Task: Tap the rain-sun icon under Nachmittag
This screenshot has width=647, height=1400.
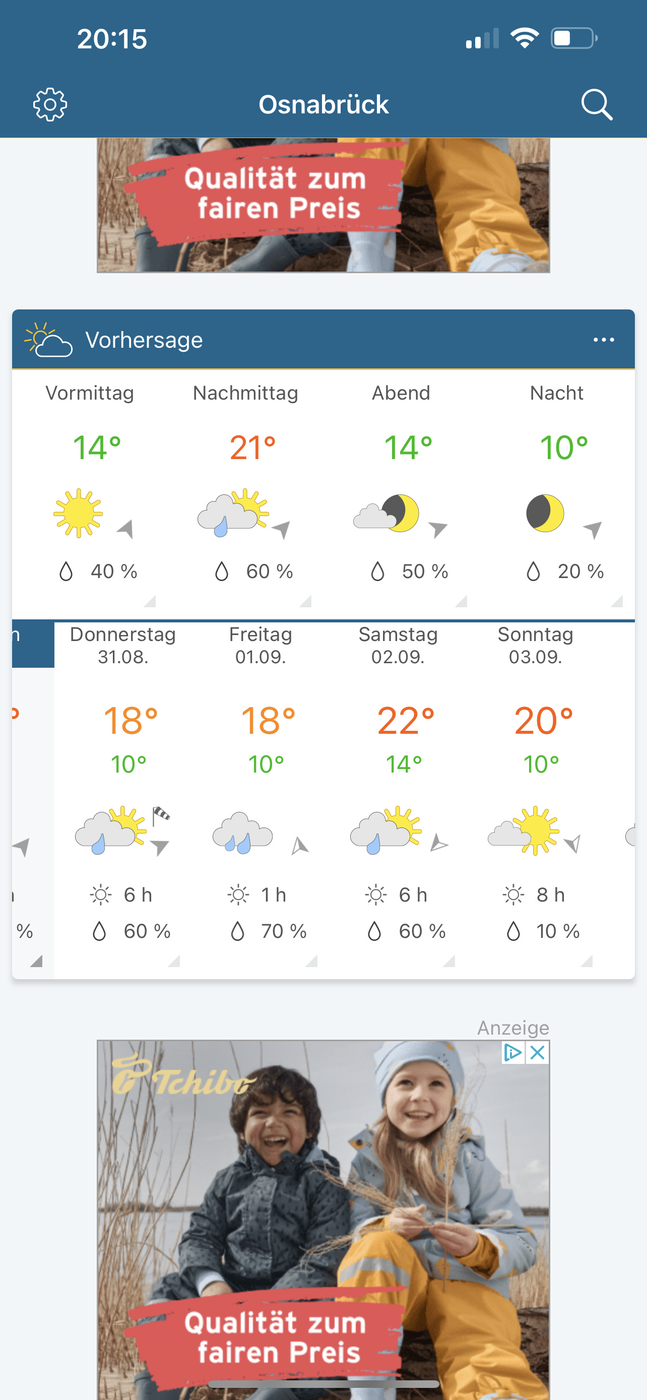Action: (x=233, y=514)
